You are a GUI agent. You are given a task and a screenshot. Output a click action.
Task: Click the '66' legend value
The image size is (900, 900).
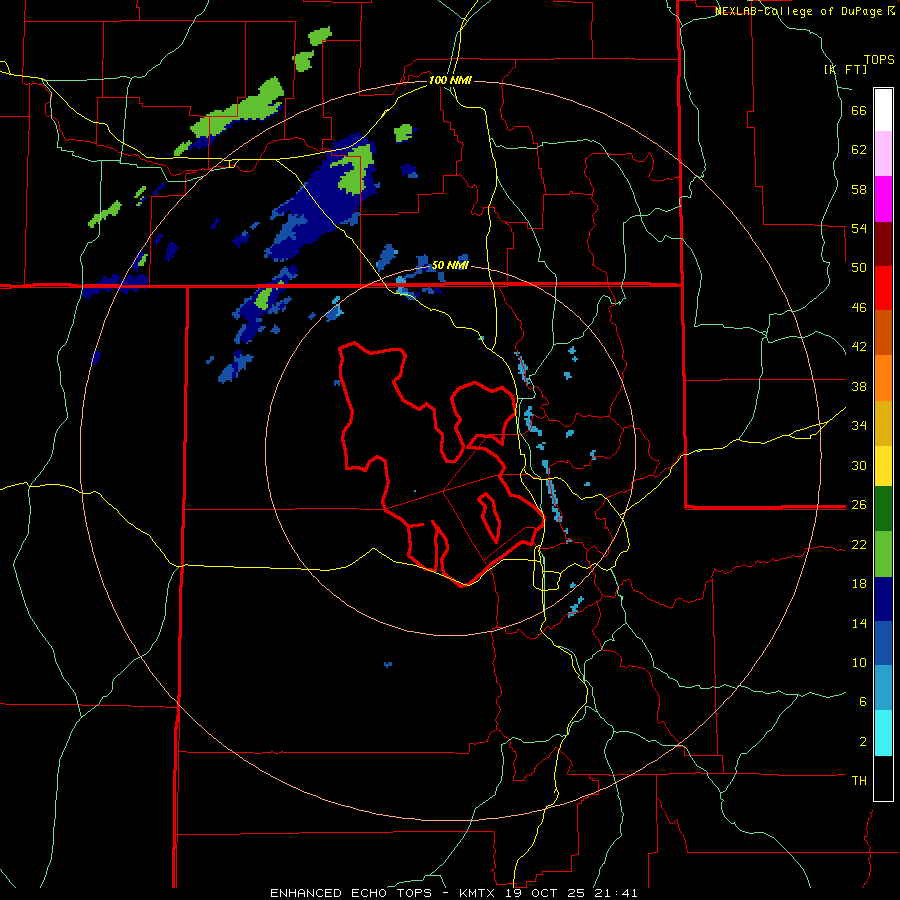[x=859, y=111]
